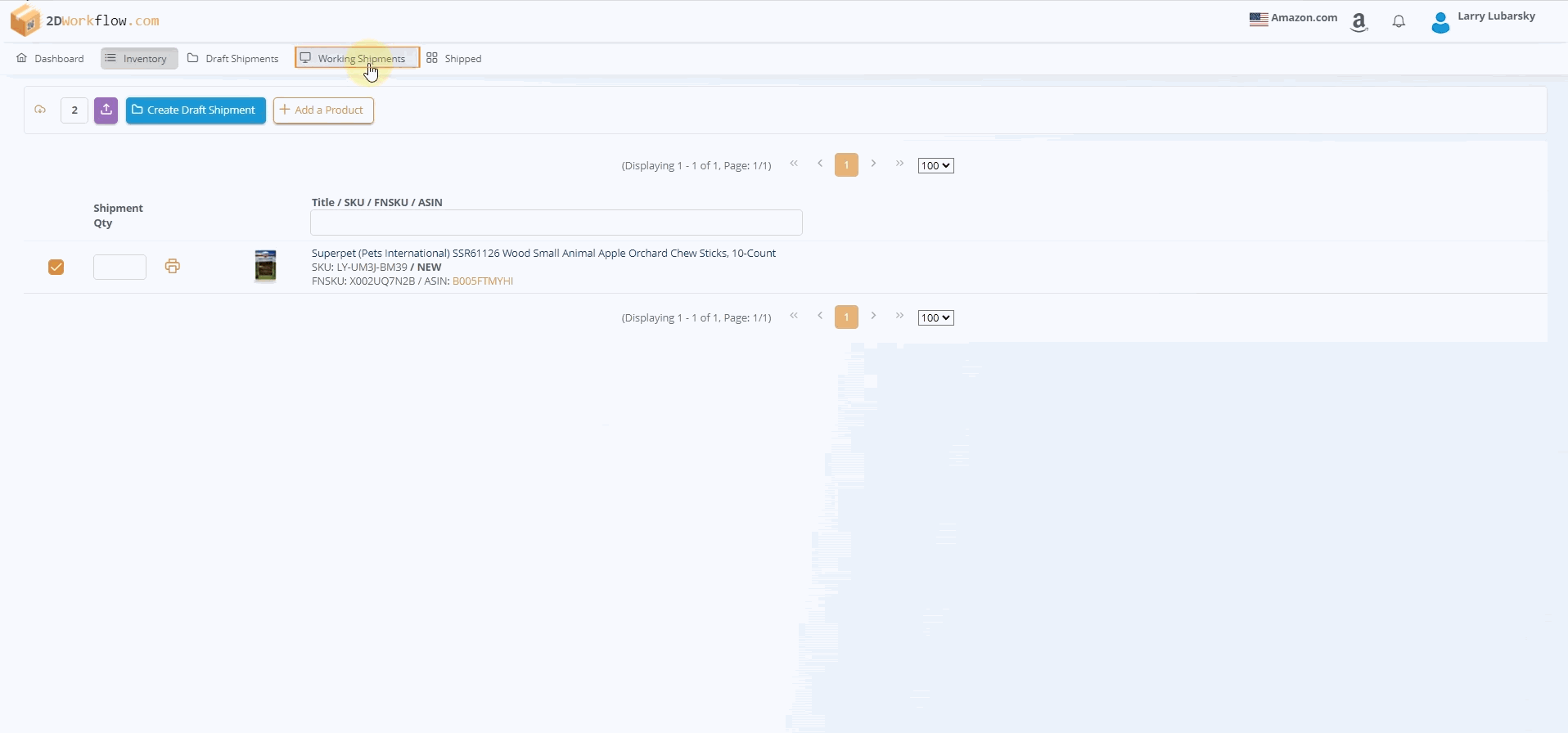Screen dimensions: 1568x733
Task: Uncheck the Superpet product row checkbox
Action: point(56,267)
